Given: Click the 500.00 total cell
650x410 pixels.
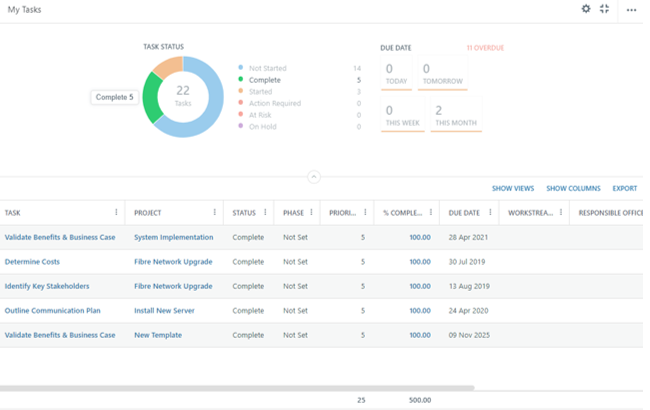Looking at the screenshot, I should pyautogui.click(x=420, y=400).
